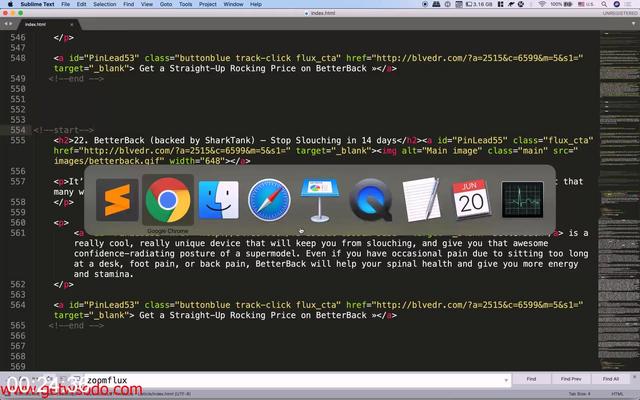Image resolution: width=640 pixels, height=400 pixels.
Task: Open the Help menu
Action: 256,4
